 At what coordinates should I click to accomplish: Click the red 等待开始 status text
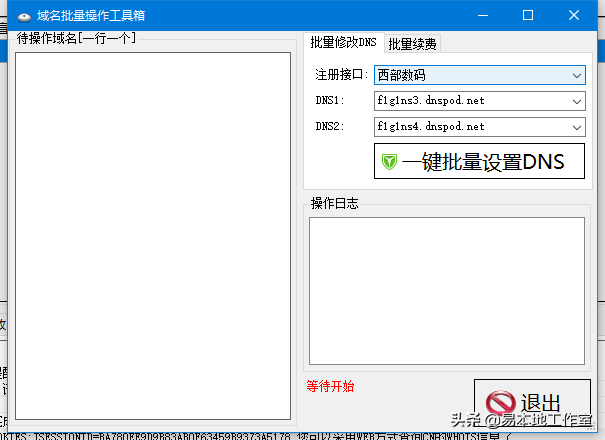pyautogui.click(x=330, y=386)
